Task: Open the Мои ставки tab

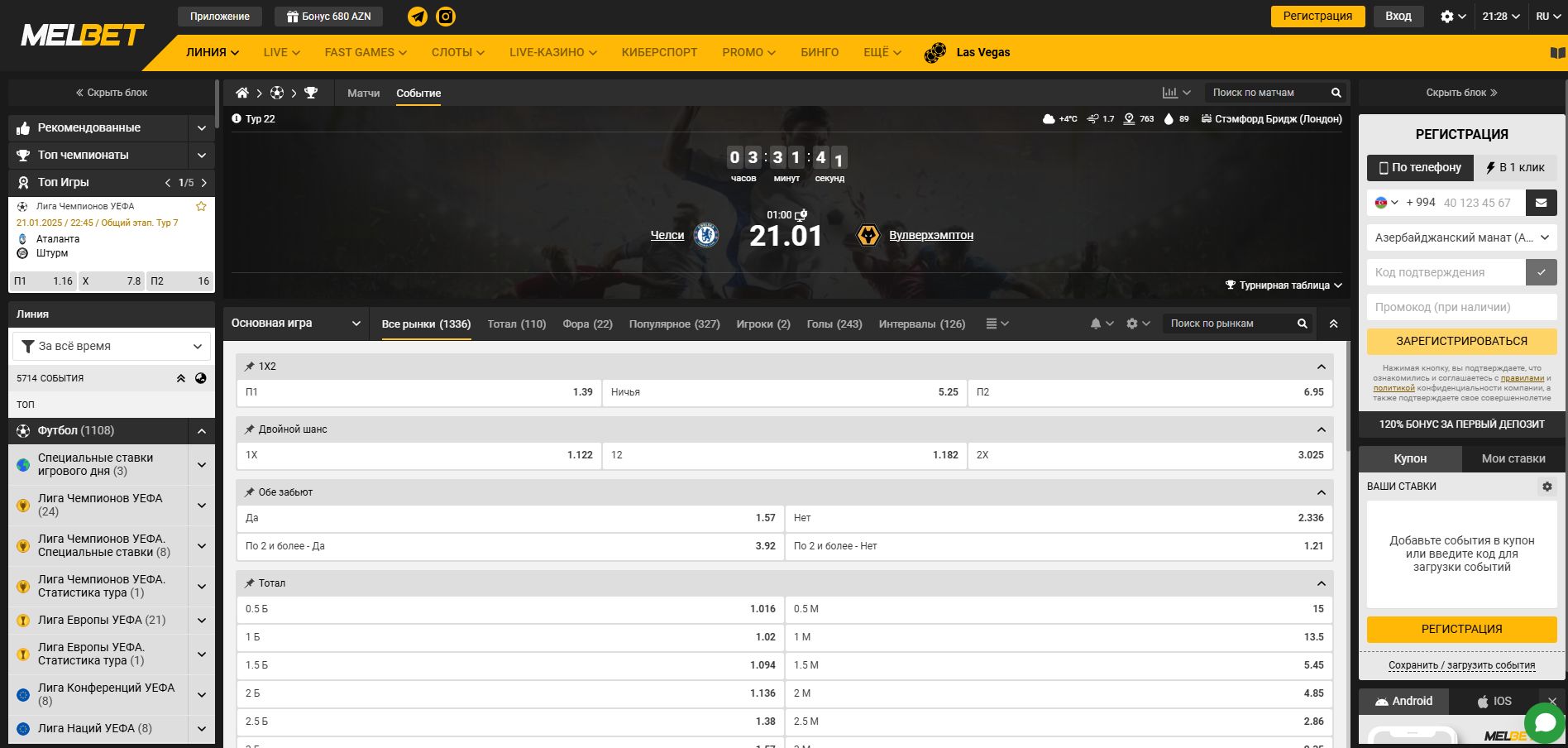Action: pyautogui.click(x=1513, y=458)
